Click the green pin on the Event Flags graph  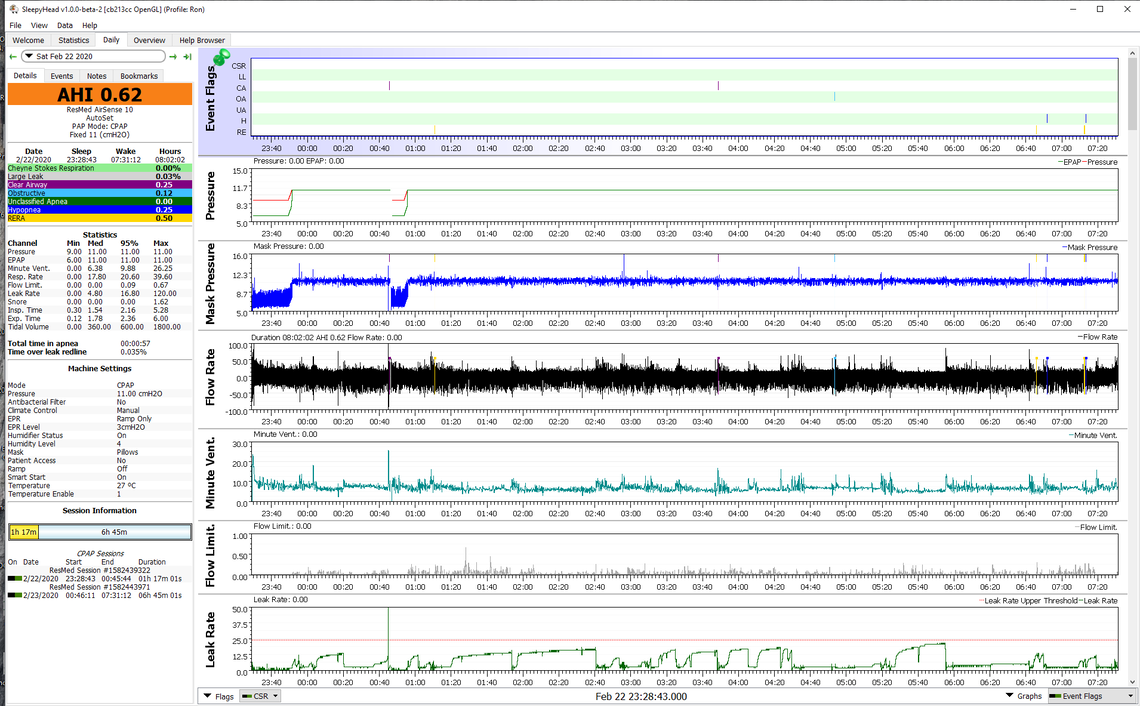(221, 57)
